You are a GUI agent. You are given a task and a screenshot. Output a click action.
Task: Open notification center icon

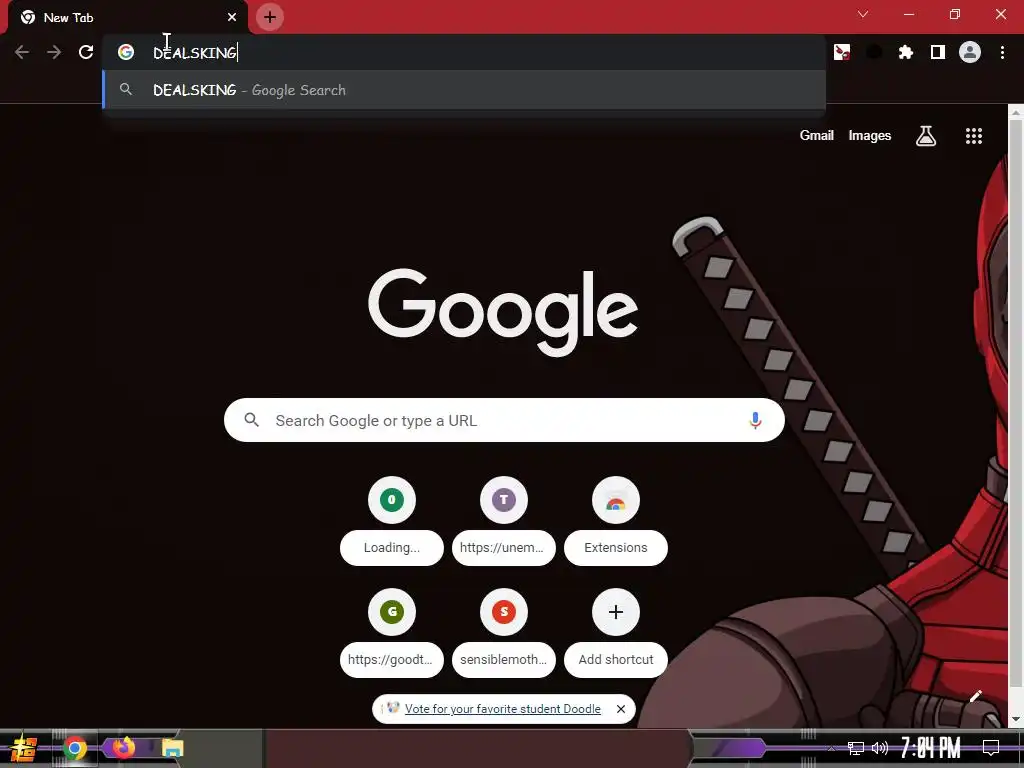[991, 748]
